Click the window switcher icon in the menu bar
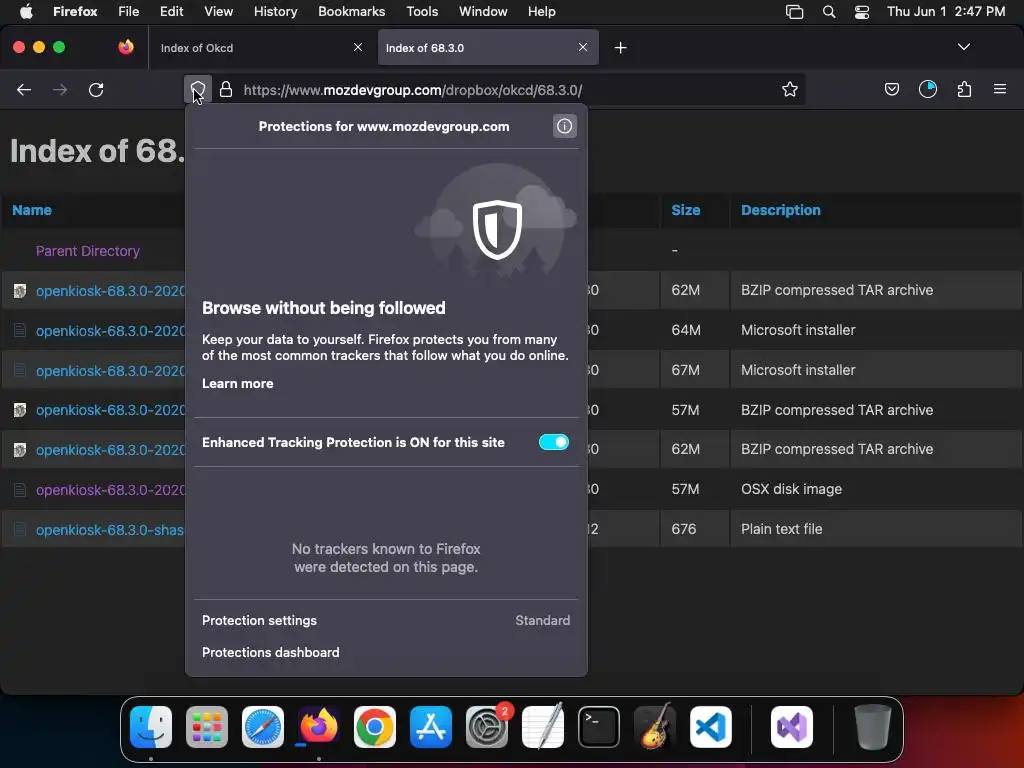Viewport: 1024px width, 768px height. pyautogui.click(x=794, y=12)
